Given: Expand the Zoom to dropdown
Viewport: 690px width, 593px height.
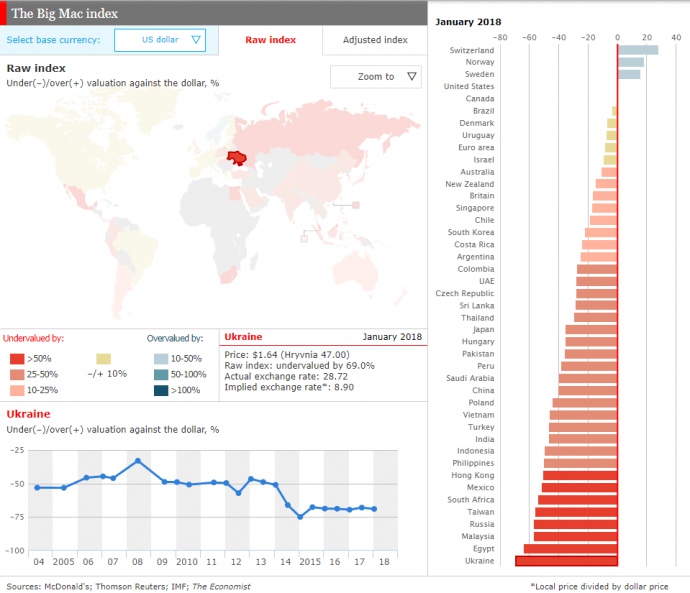Looking at the screenshot, I should pos(375,76).
